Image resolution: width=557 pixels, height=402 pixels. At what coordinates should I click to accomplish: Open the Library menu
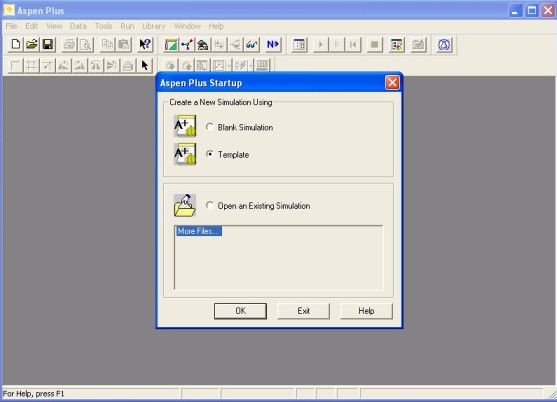pos(154,26)
